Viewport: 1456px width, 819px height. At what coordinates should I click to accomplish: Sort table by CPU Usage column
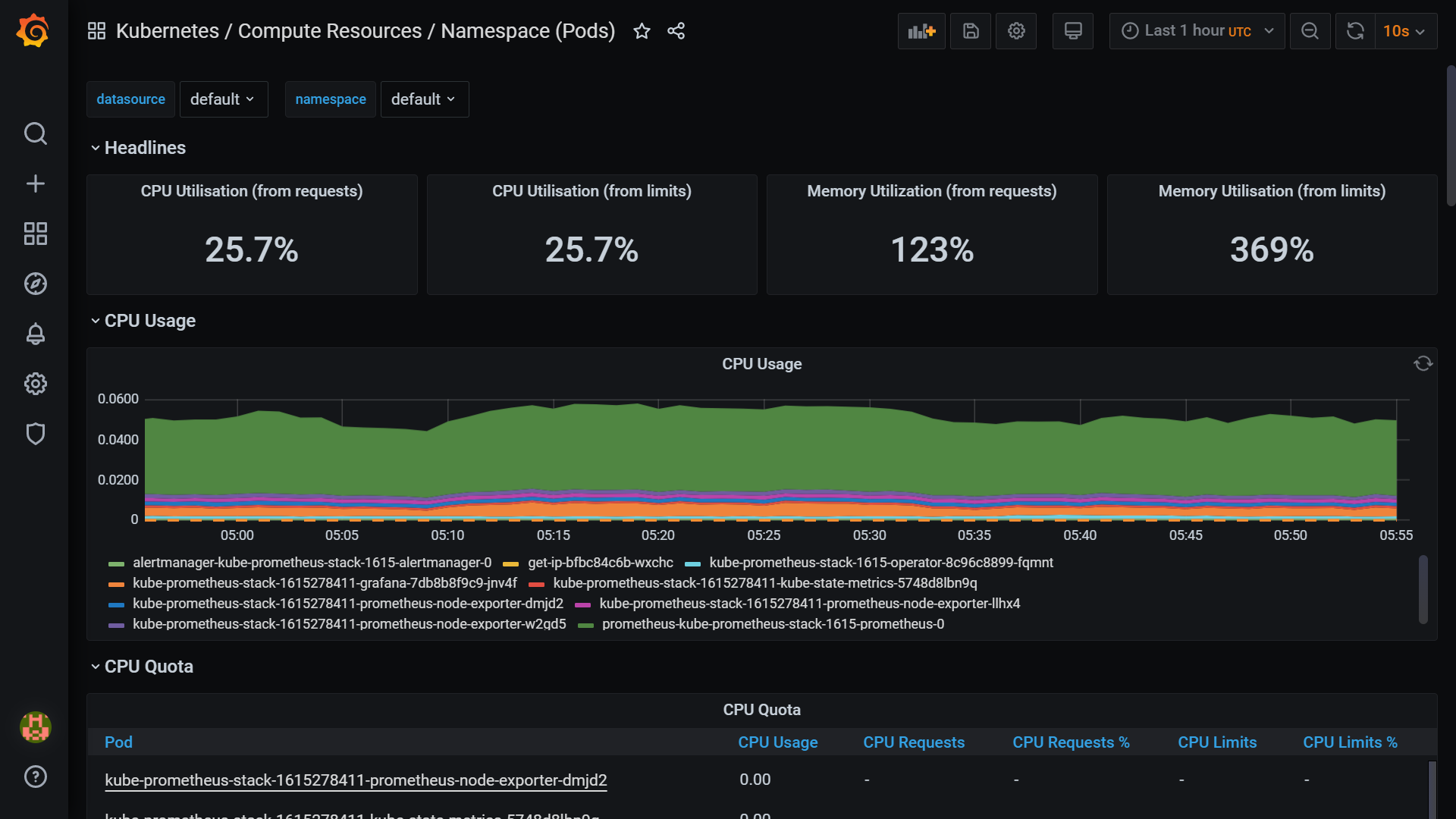click(x=777, y=742)
